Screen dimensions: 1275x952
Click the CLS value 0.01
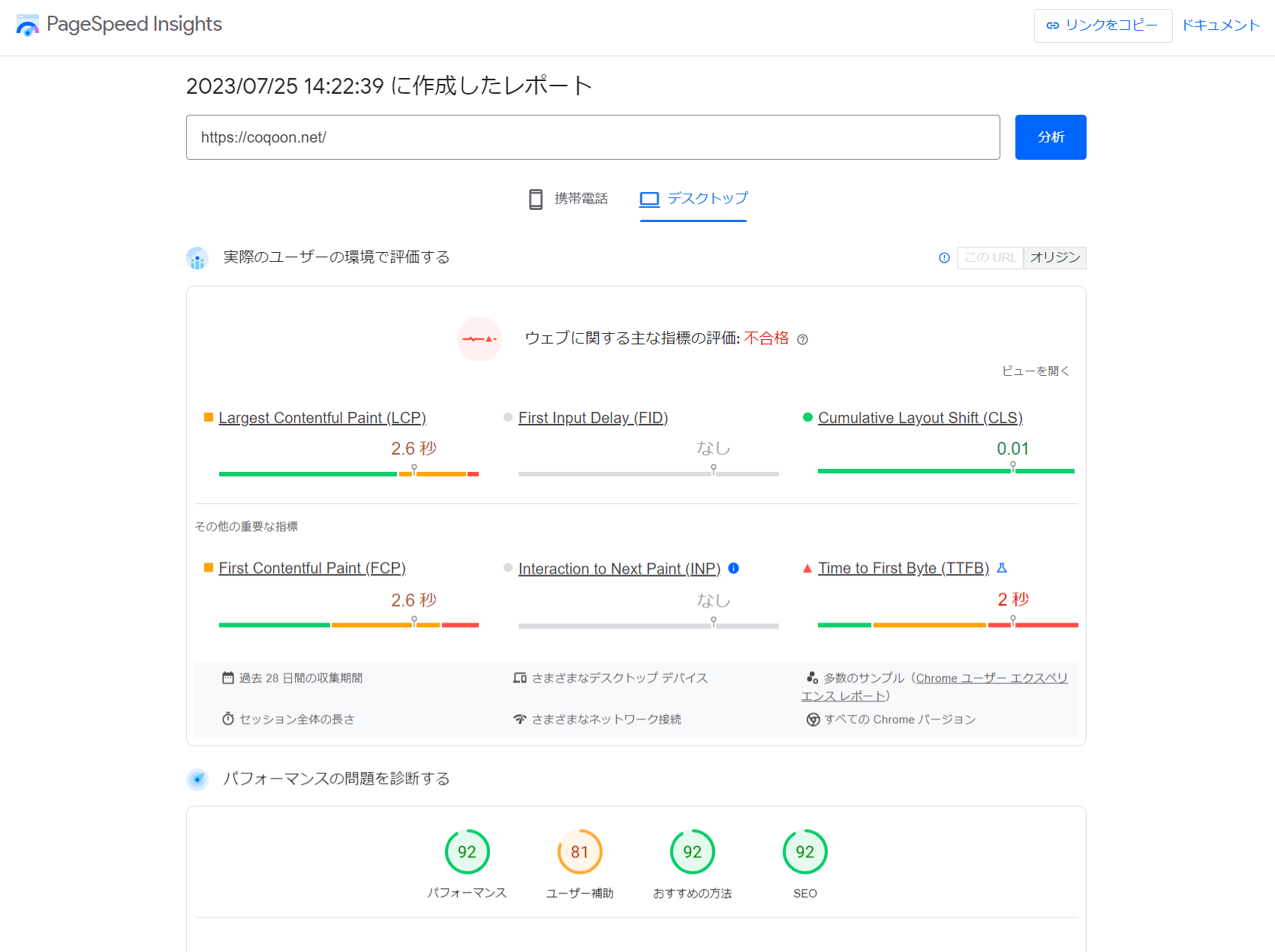click(1013, 449)
